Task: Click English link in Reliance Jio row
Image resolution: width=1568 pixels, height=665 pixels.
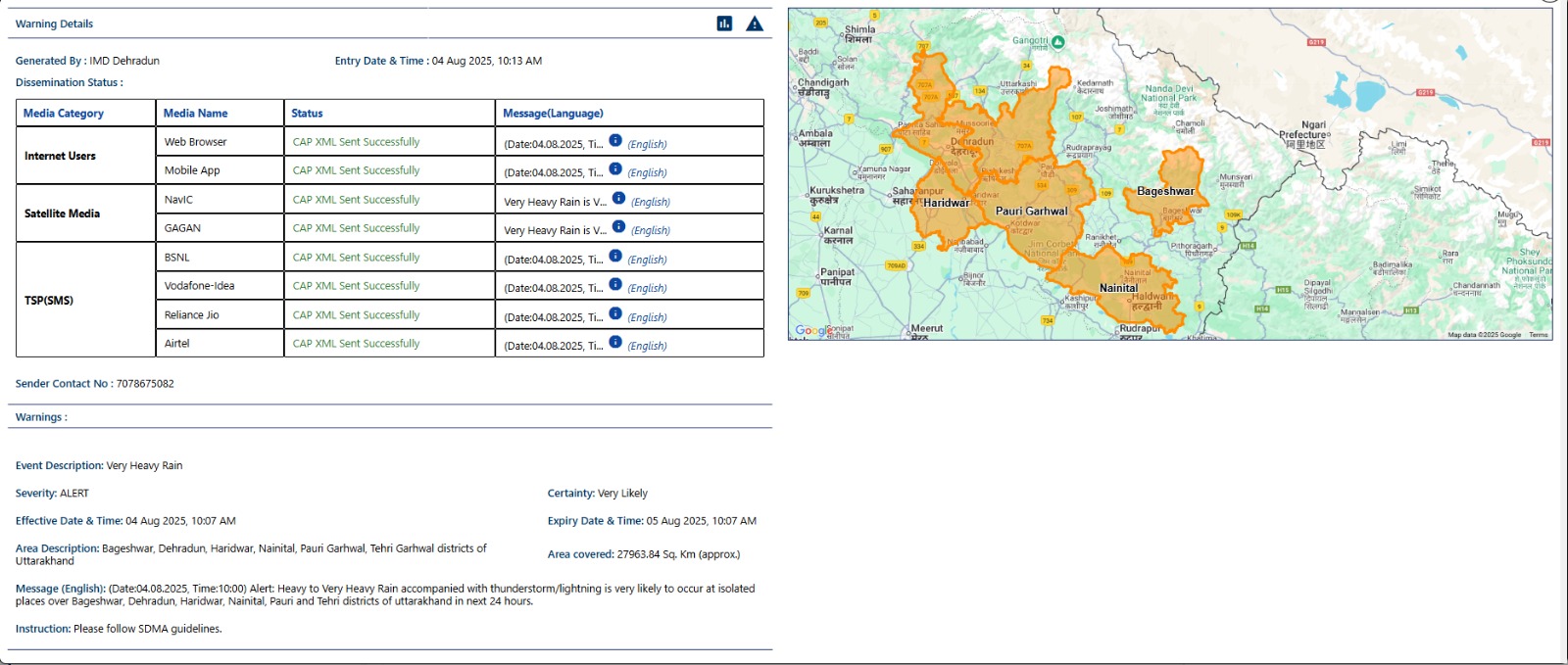Action: pos(647,317)
